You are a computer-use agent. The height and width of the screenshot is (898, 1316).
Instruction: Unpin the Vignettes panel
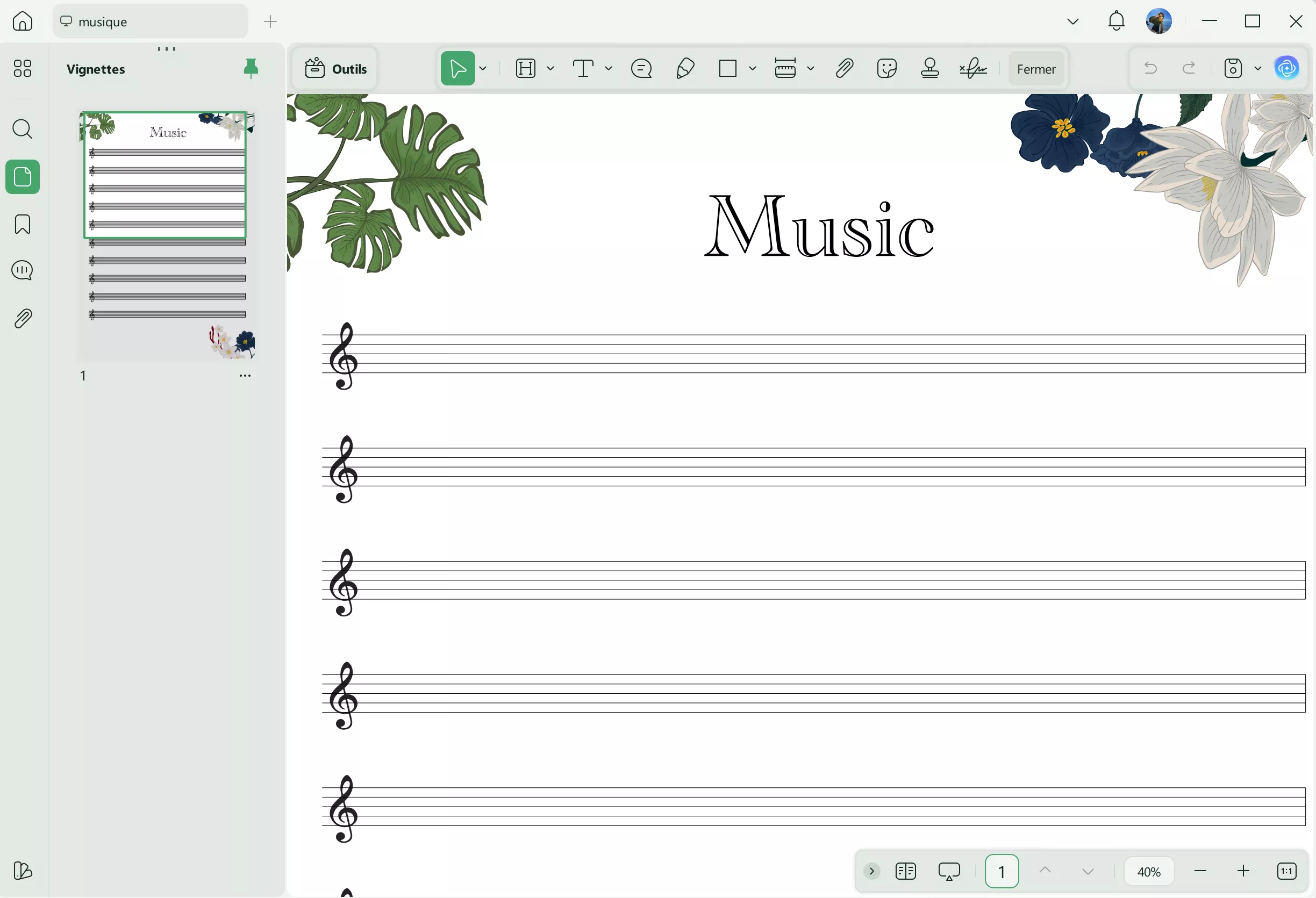coord(251,68)
